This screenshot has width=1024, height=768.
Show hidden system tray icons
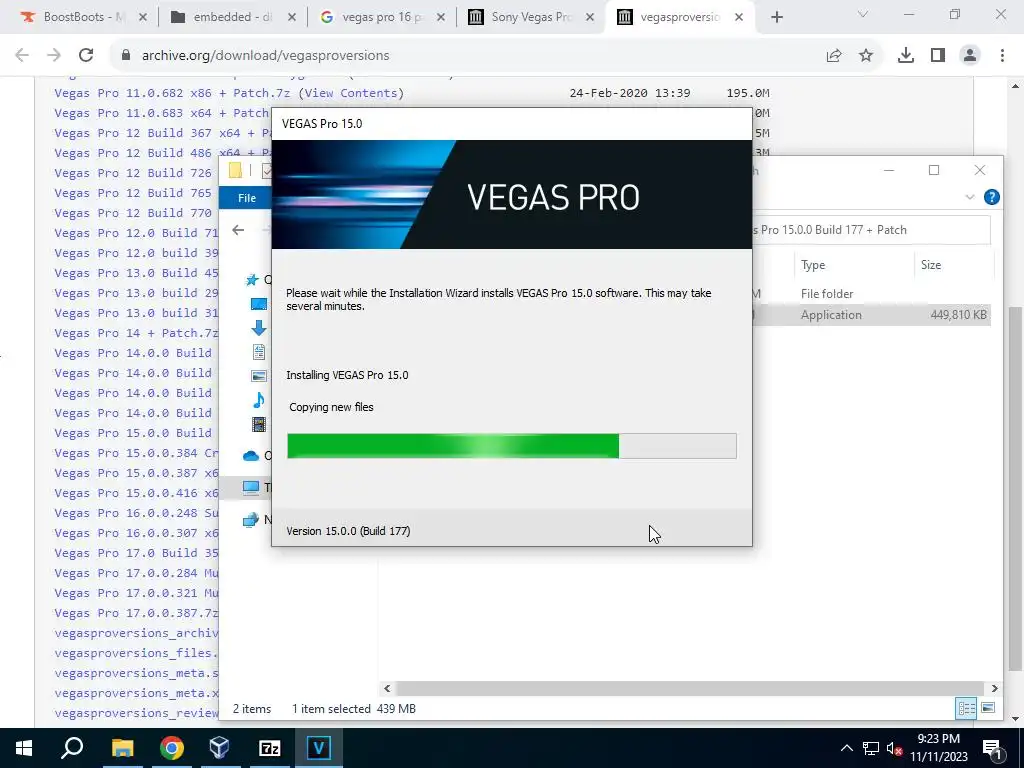846,748
